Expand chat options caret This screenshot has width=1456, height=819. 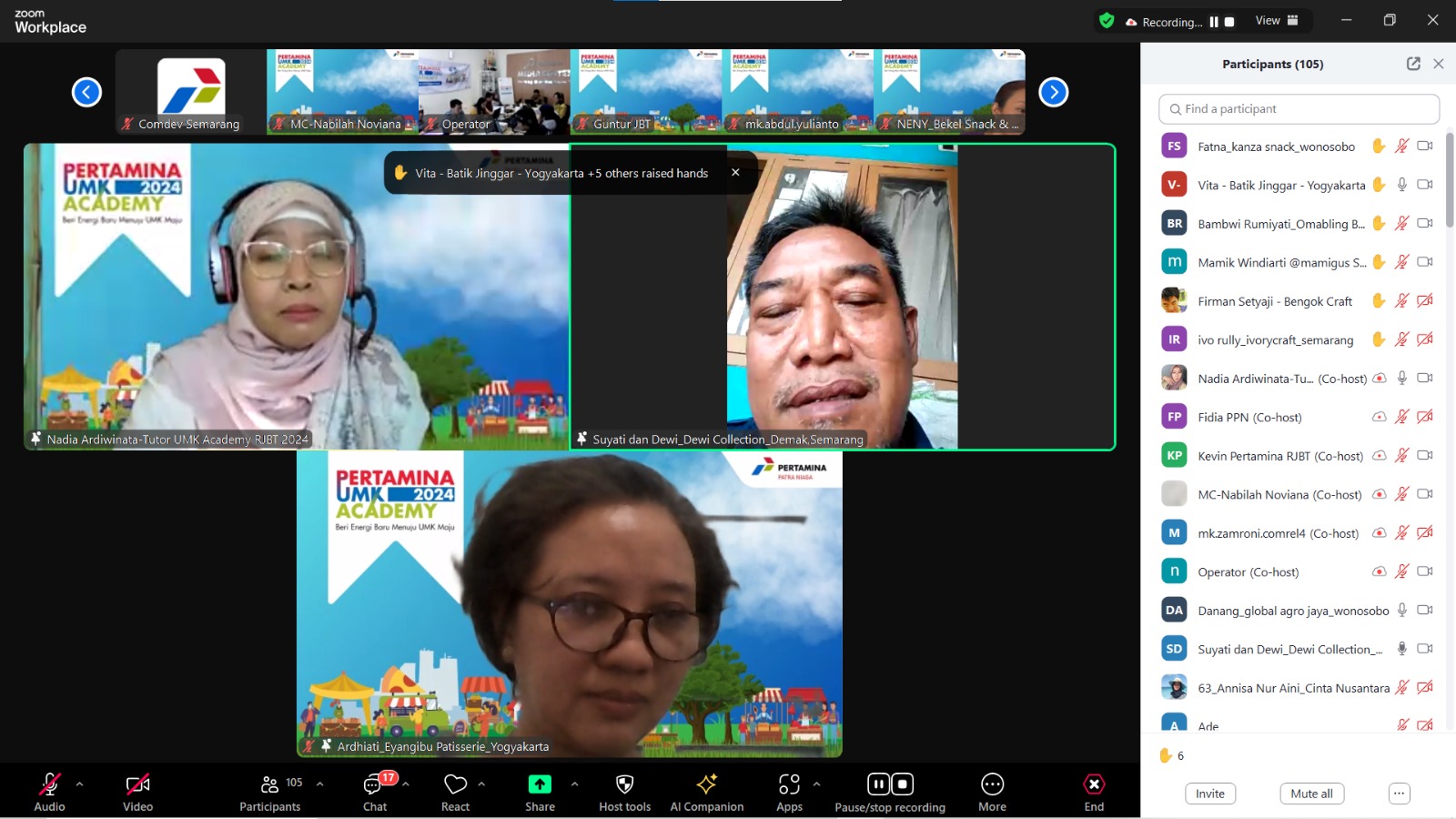(405, 784)
